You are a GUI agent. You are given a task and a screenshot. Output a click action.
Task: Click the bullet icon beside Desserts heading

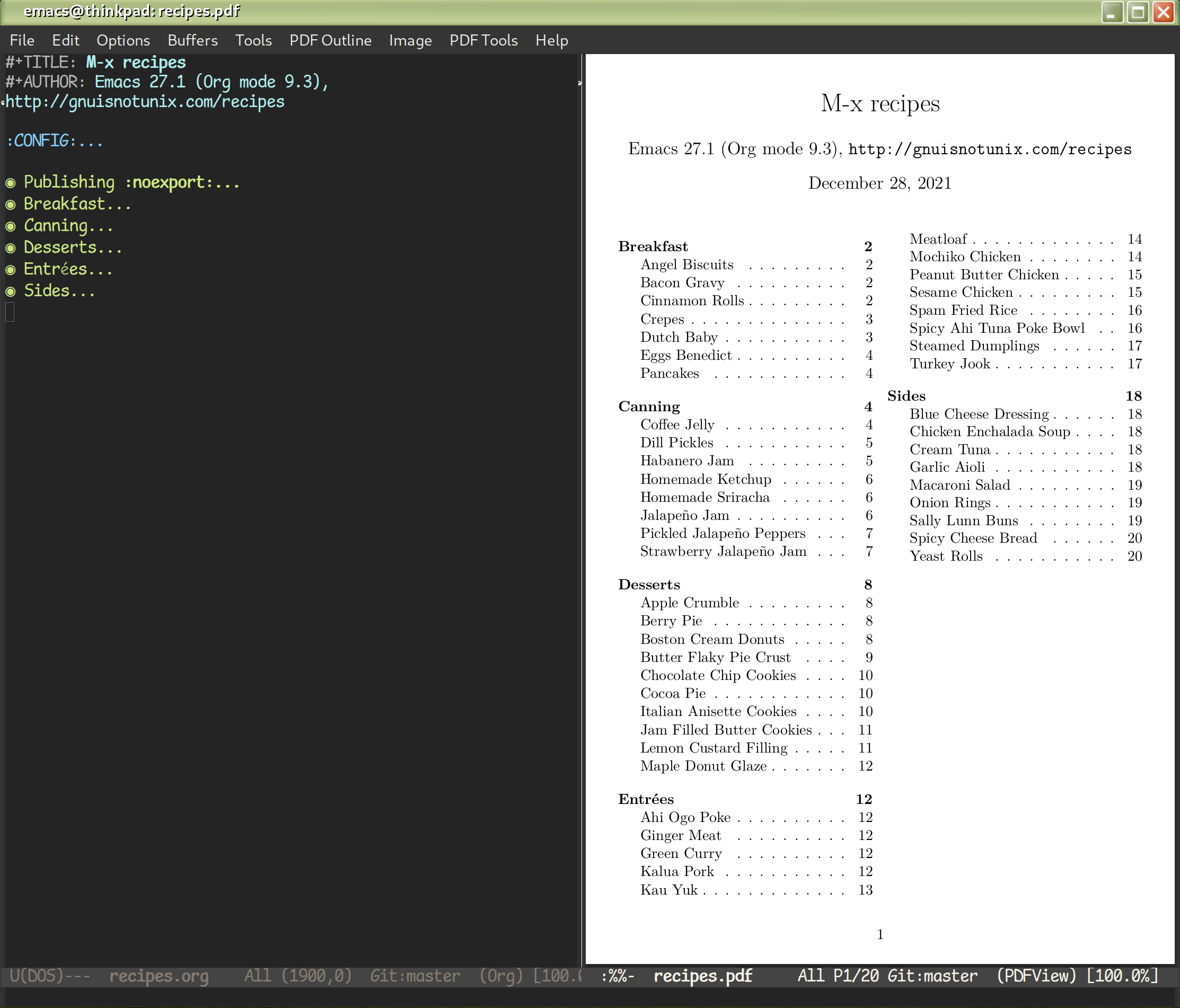(10, 247)
